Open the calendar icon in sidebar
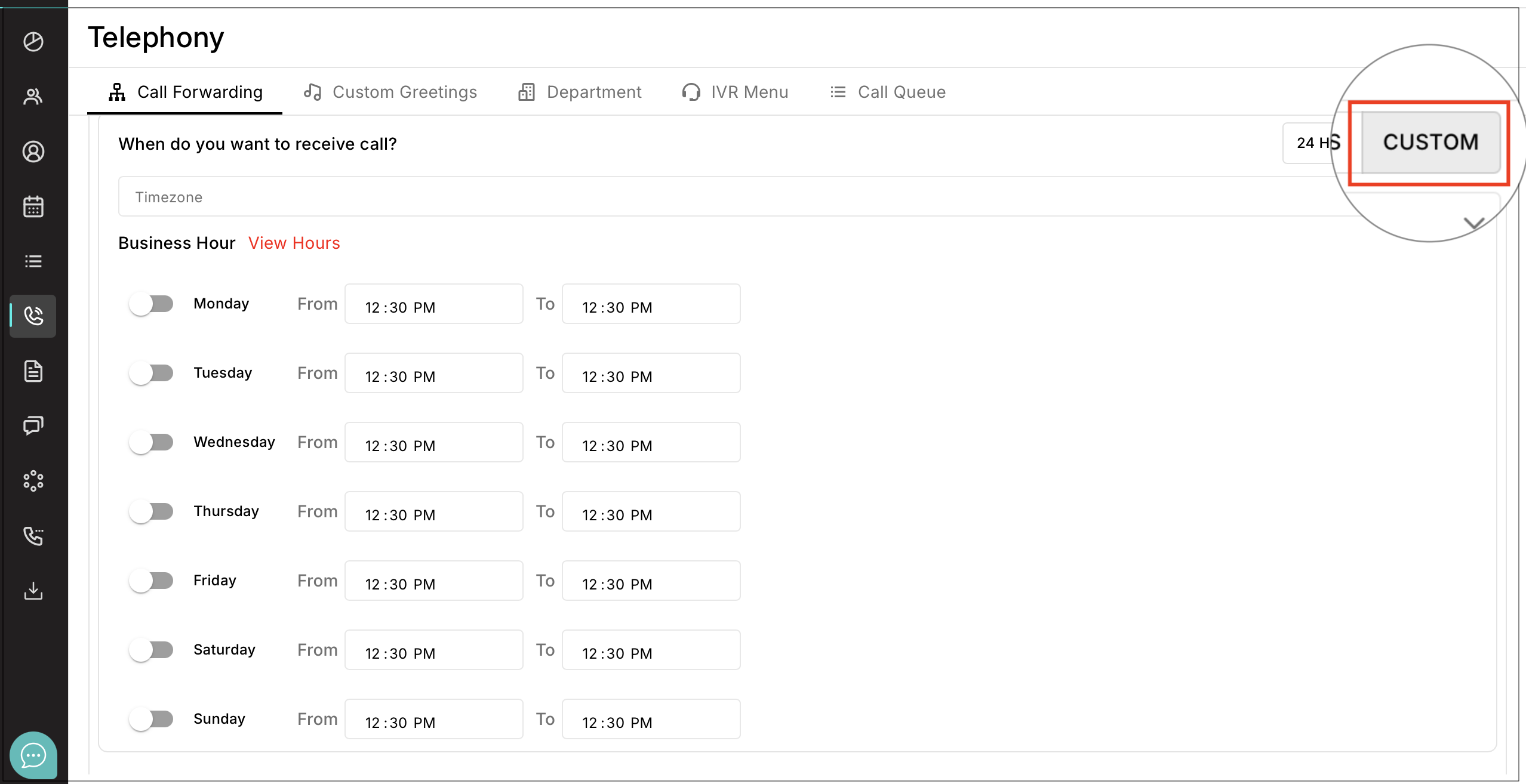This screenshot has height=784, width=1526. 33,206
